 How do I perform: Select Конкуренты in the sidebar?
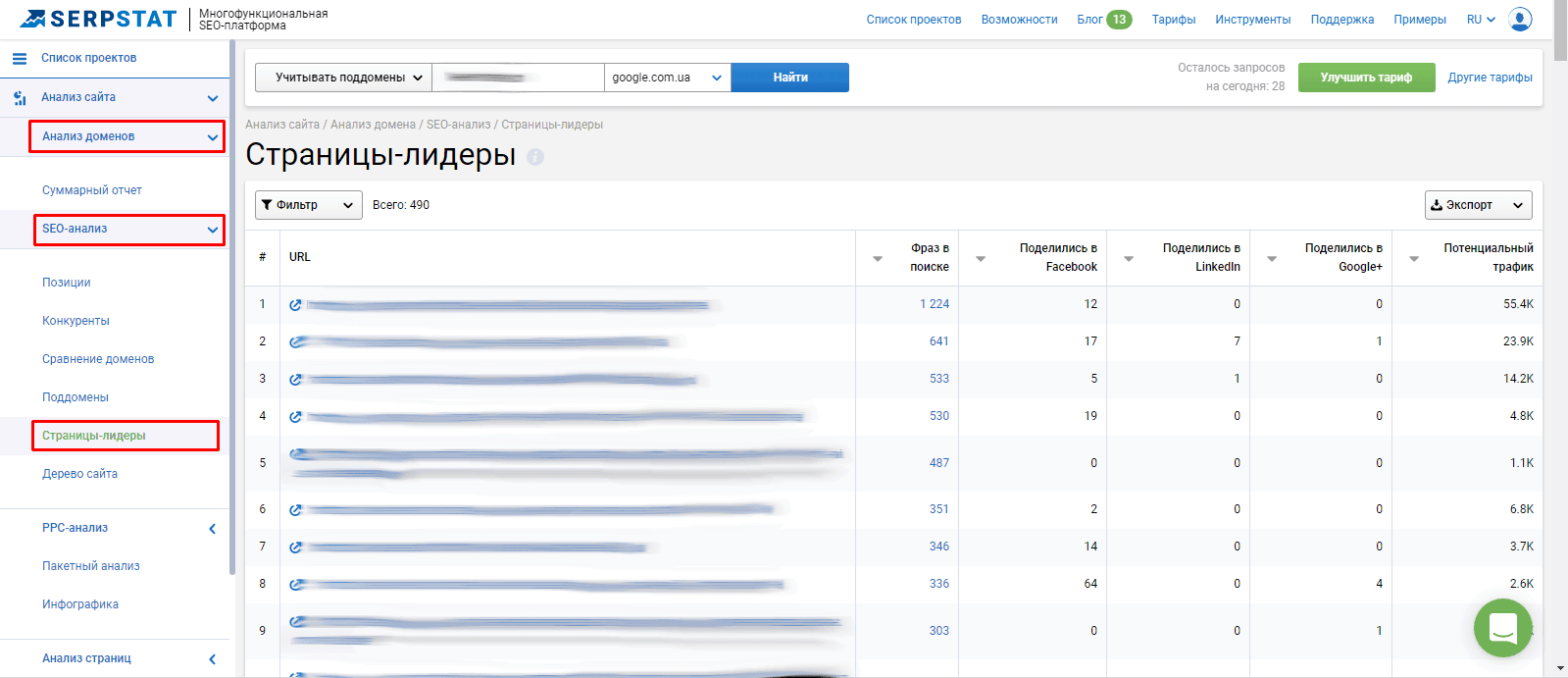point(76,321)
